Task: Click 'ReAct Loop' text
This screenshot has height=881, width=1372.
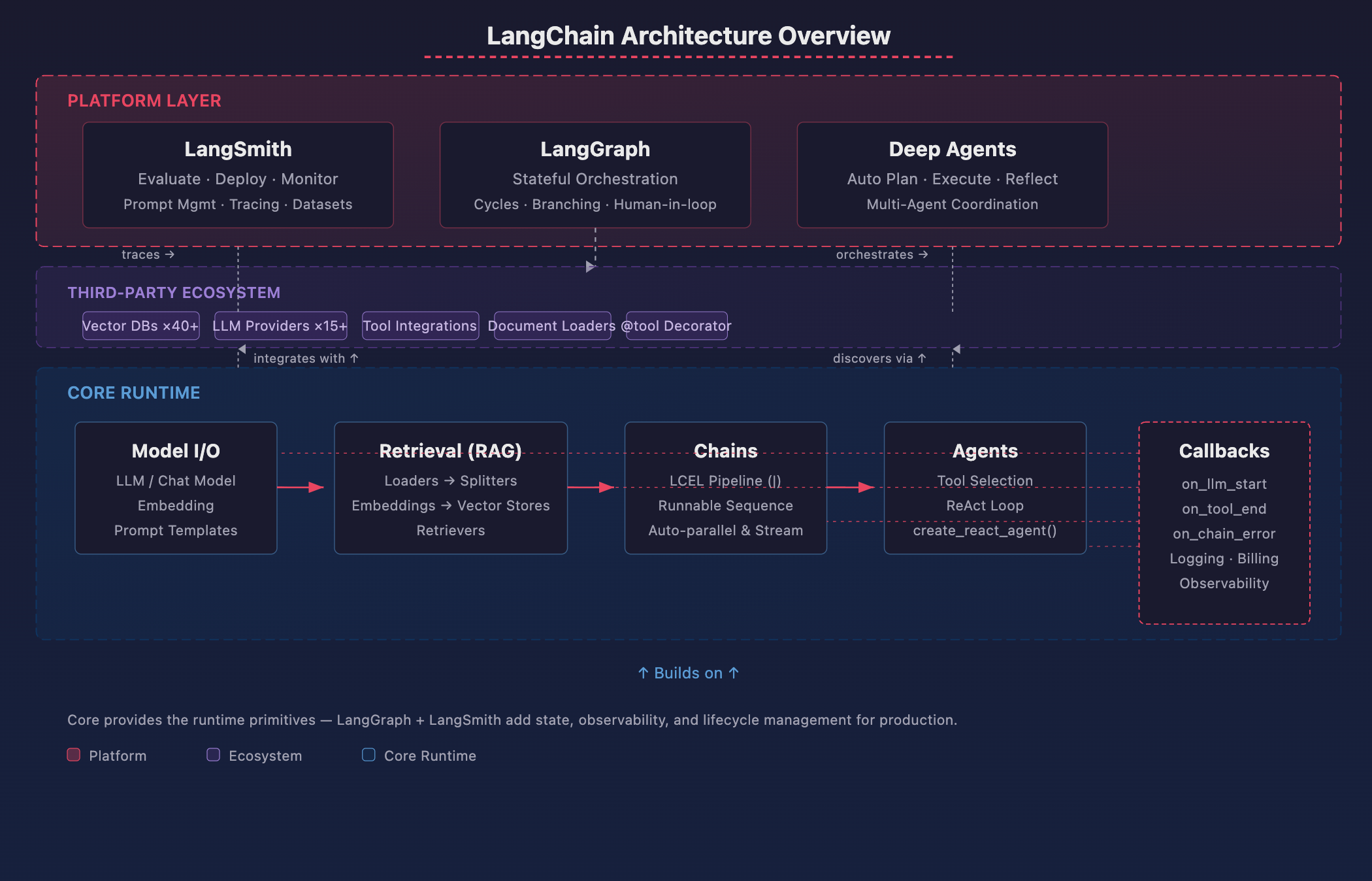Action: point(985,506)
